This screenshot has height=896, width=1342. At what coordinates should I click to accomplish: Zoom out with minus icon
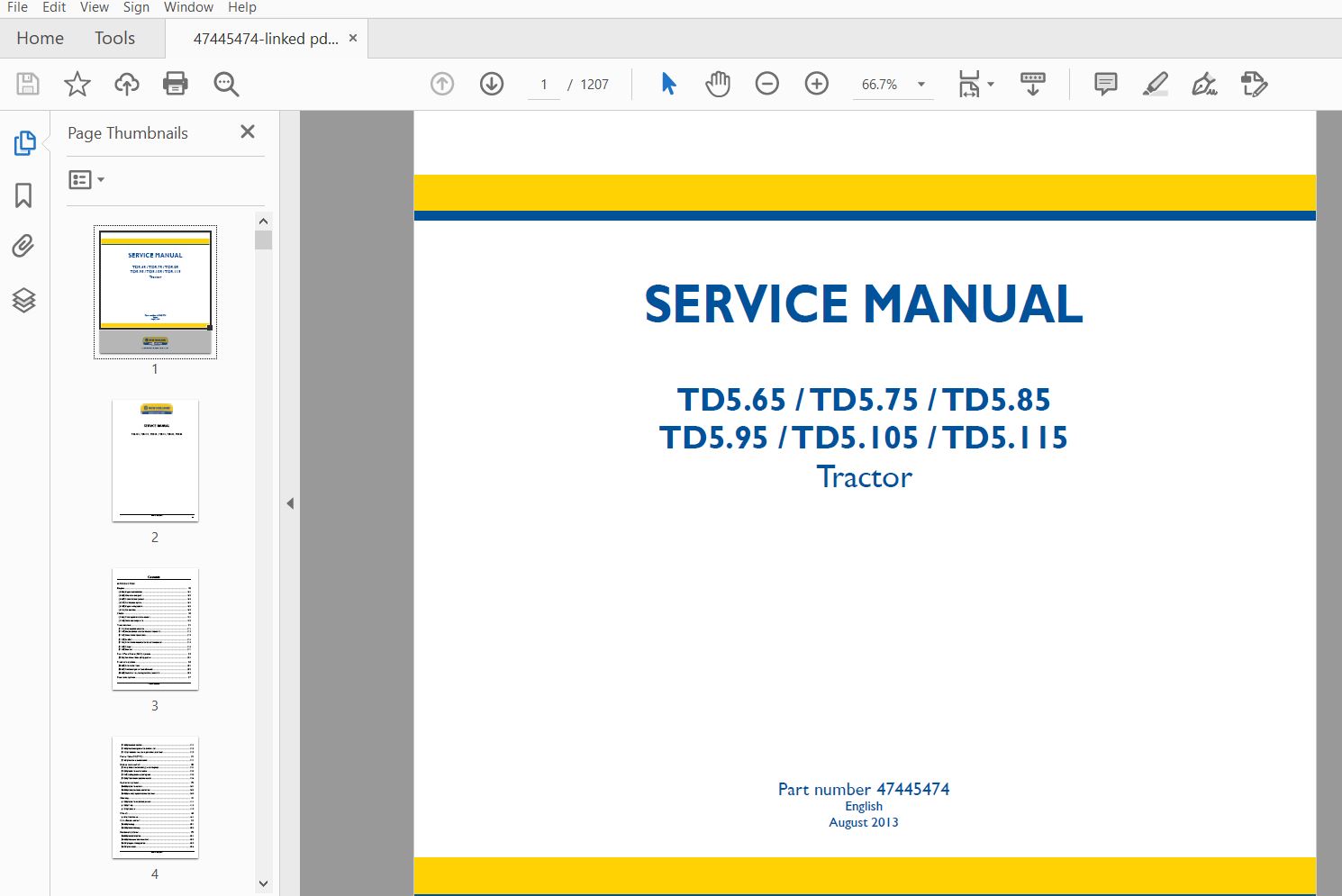pyautogui.click(x=767, y=84)
